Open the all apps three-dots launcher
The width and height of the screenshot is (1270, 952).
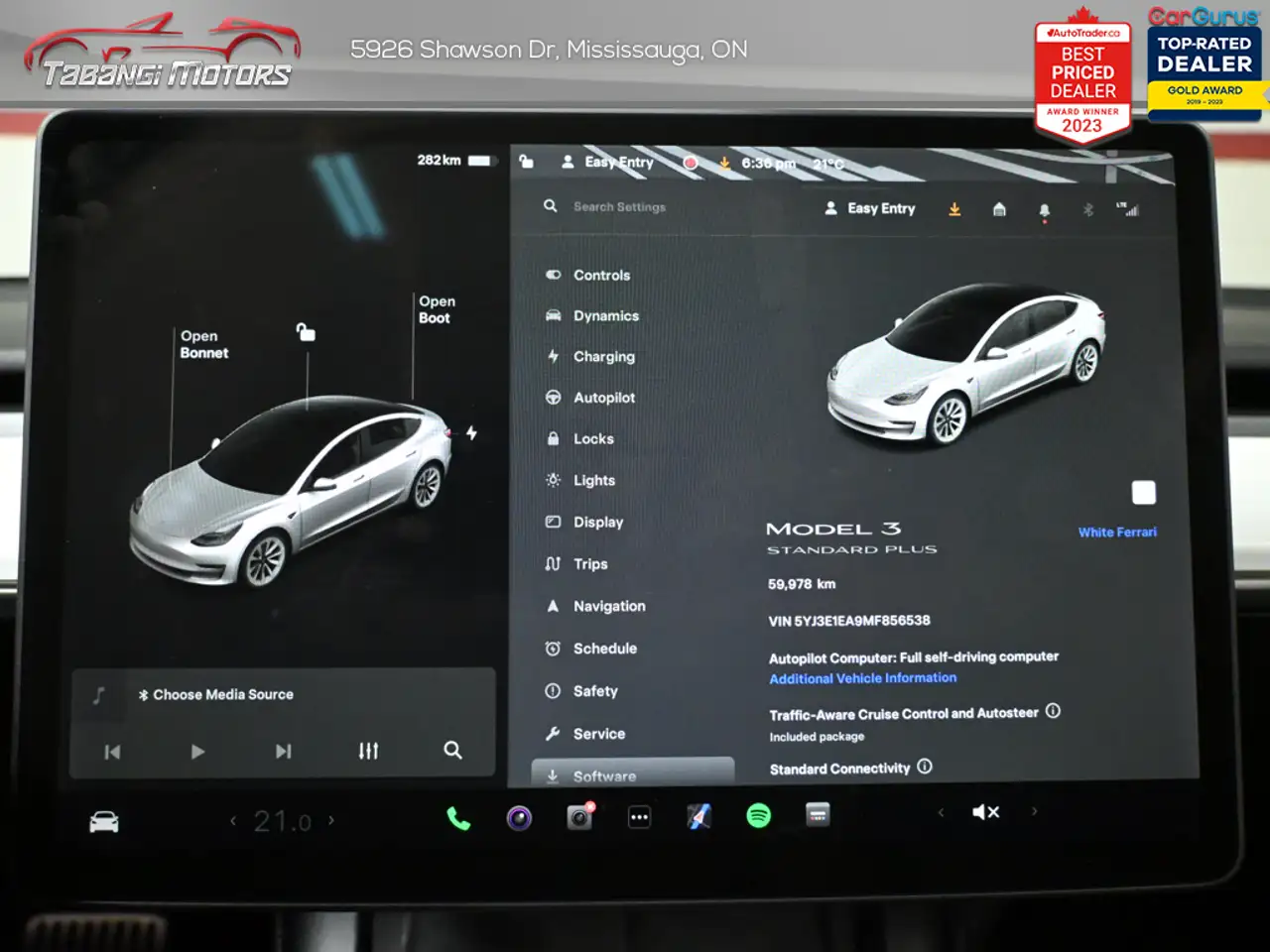coord(639,818)
